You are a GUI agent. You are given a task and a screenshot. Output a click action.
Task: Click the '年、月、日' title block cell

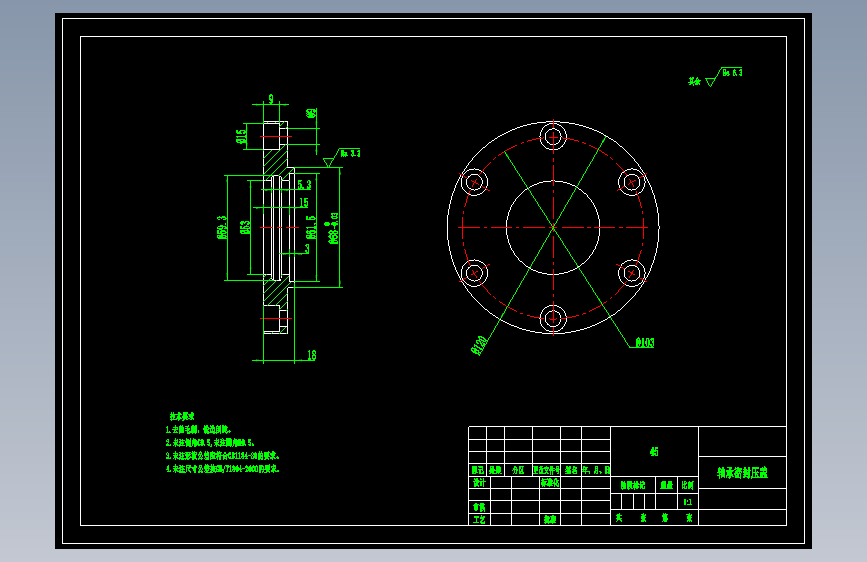coord(596,470)
